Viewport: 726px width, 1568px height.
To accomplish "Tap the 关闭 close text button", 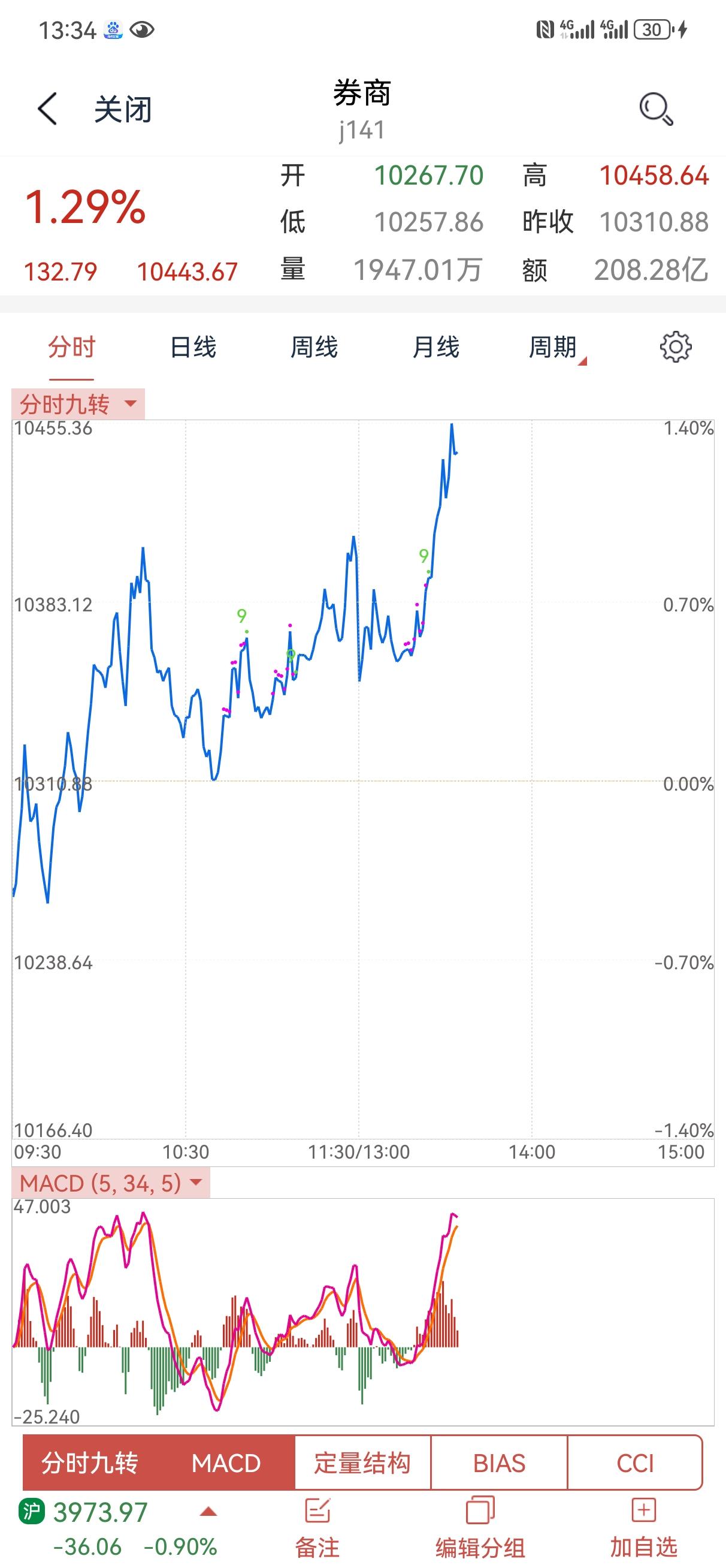I will (x=123, y=110).
